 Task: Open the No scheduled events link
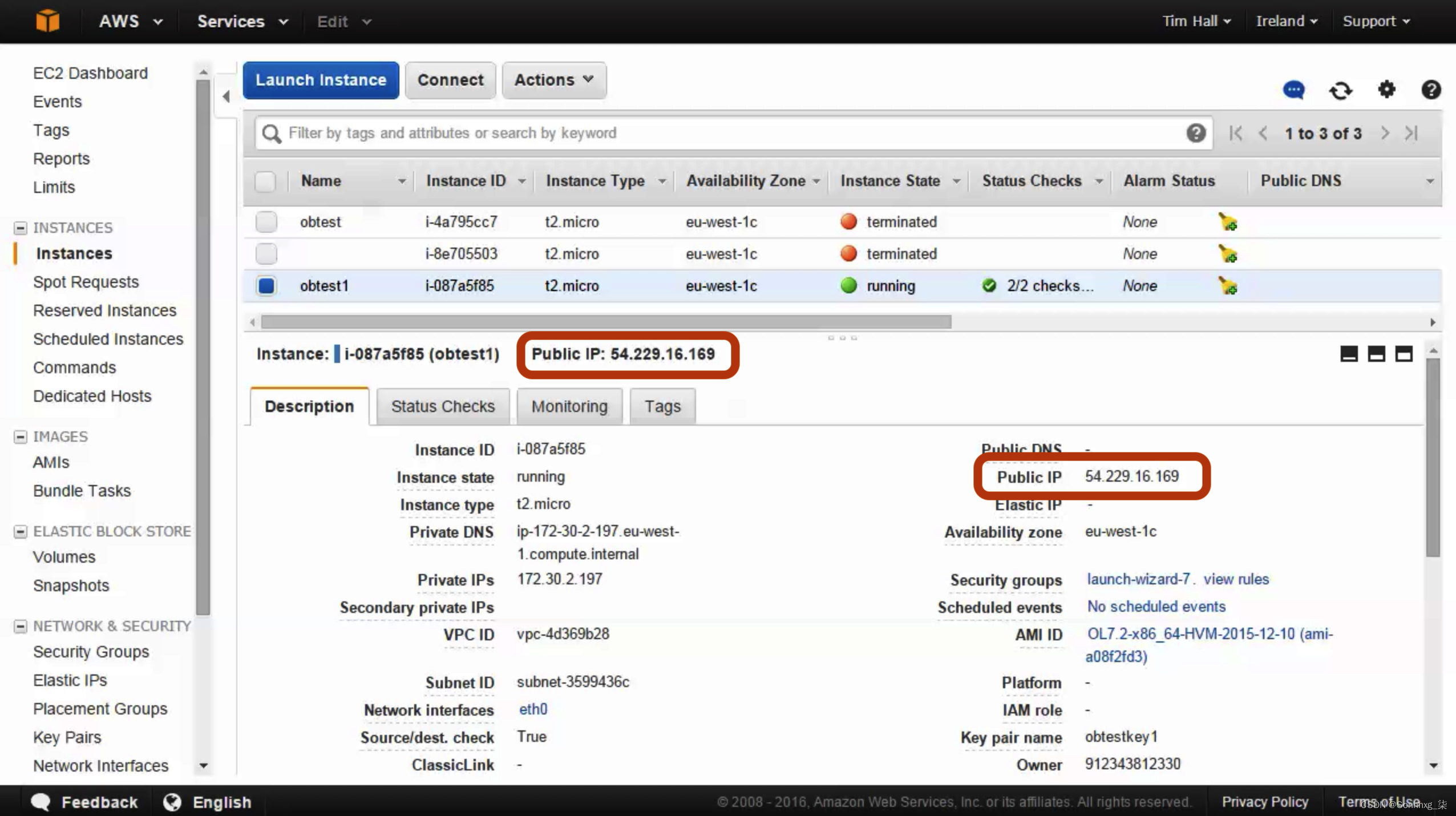[1156, 607]
